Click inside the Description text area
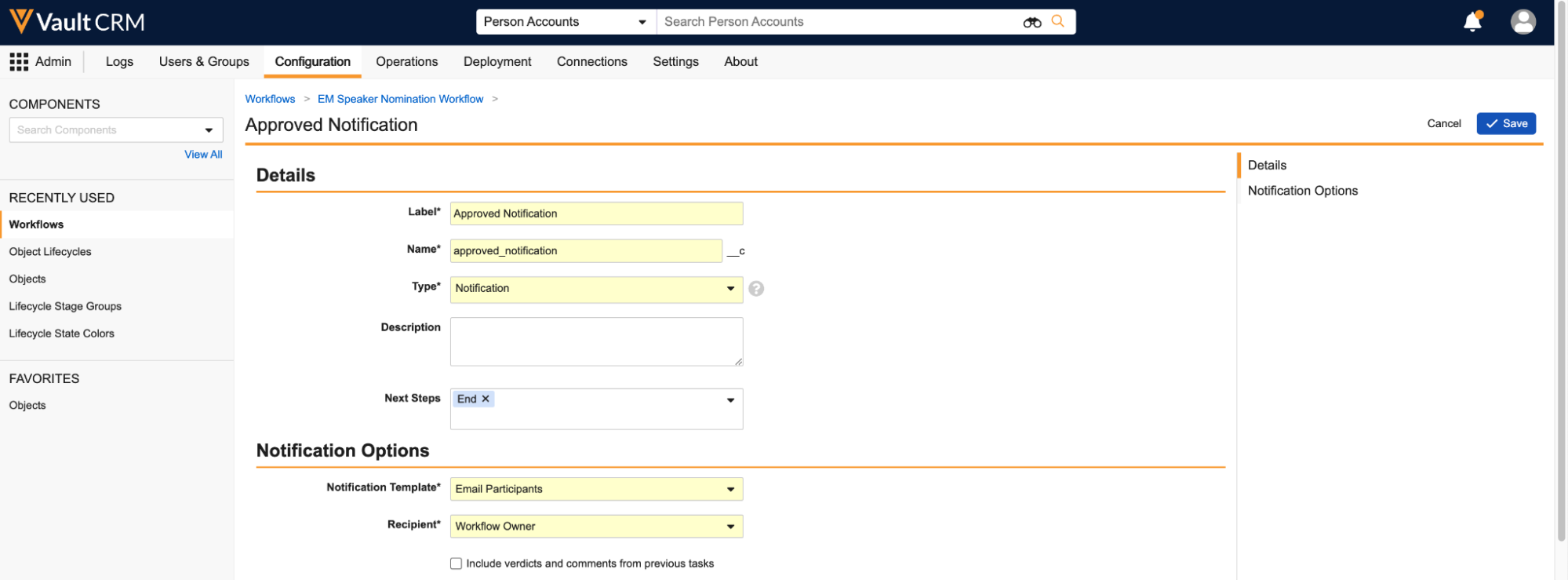 [x=596, y=341]
